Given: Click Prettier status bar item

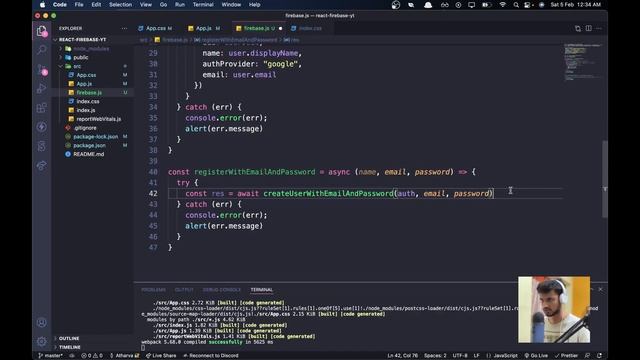Looking at the screenshot, I should click(x=566, y=356).
